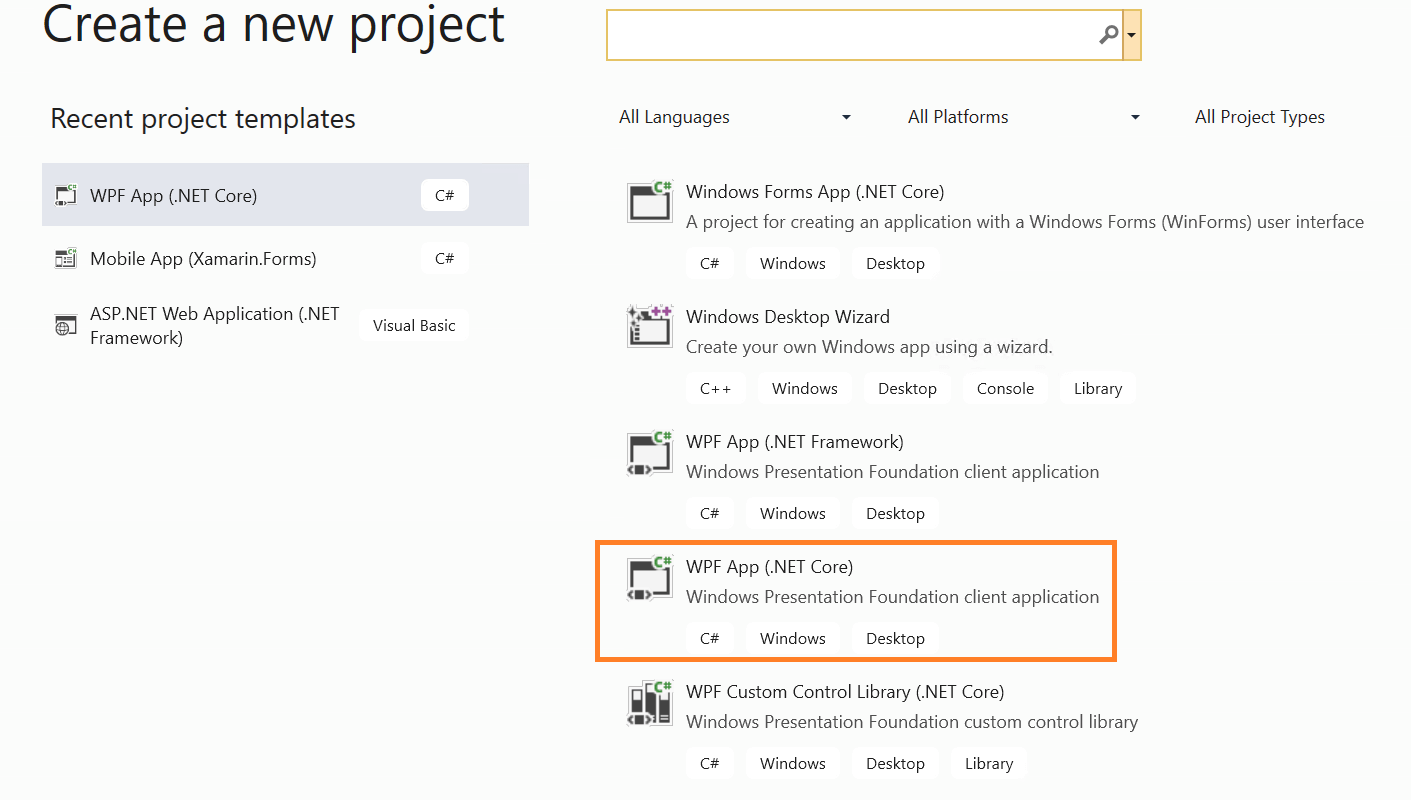Click the Mobile App (Xamarin.Forms) icon
Image resolution: width=1411 pixels, height=800 pixels.
click(66, 259)
